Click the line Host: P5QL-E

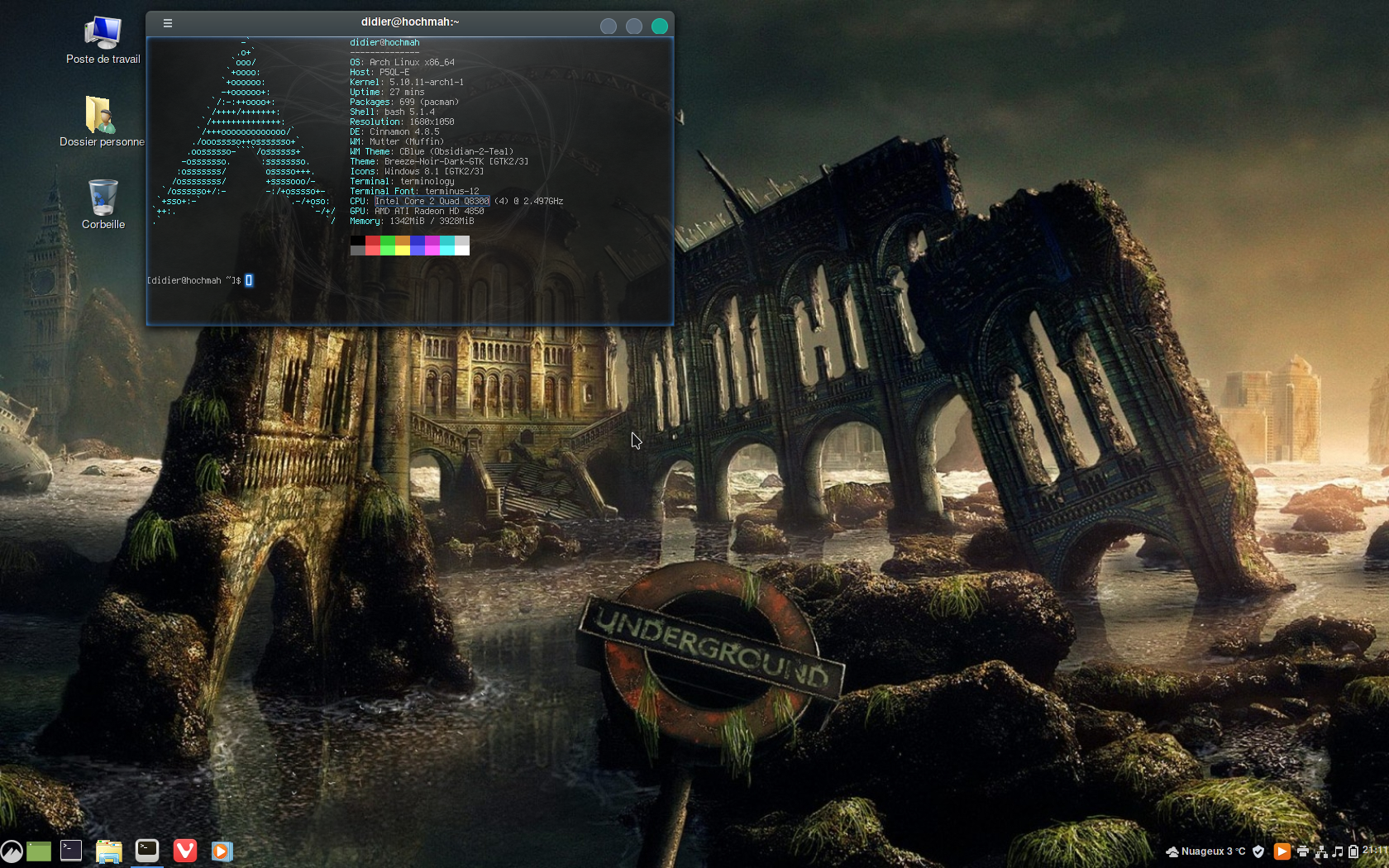click(379, 73)
